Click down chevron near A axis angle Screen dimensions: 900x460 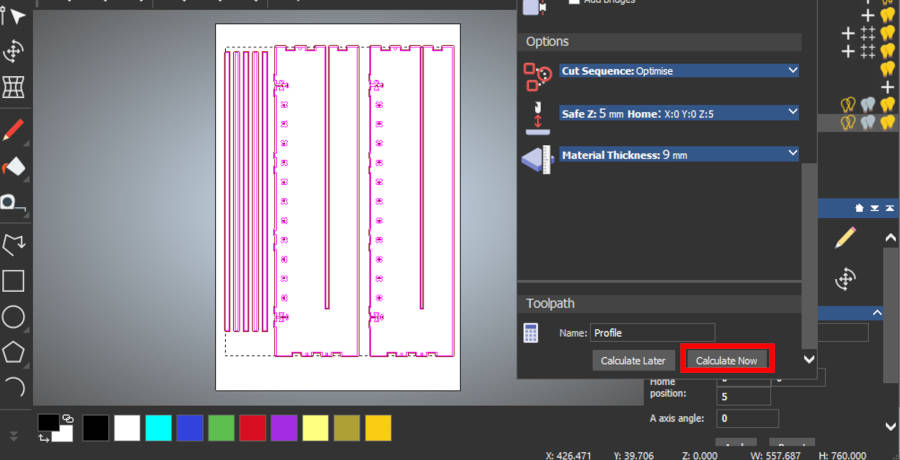[x=890, y=426]
